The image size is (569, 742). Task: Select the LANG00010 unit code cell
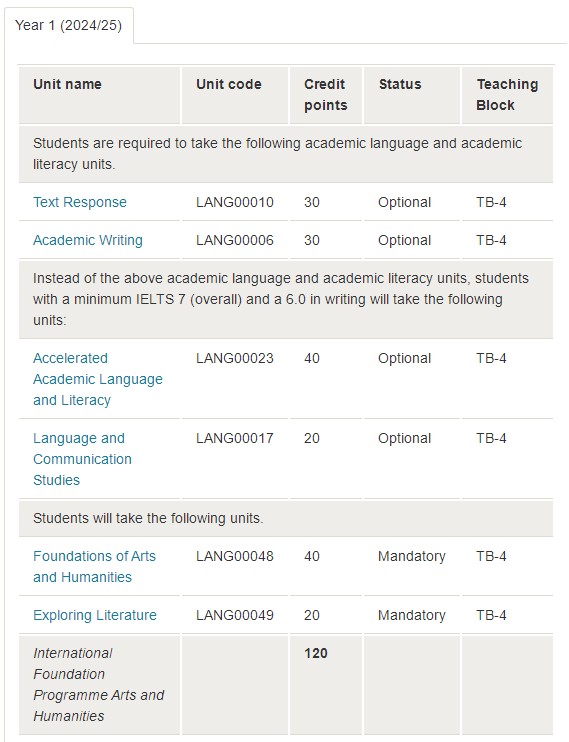(x=235, y=202)
